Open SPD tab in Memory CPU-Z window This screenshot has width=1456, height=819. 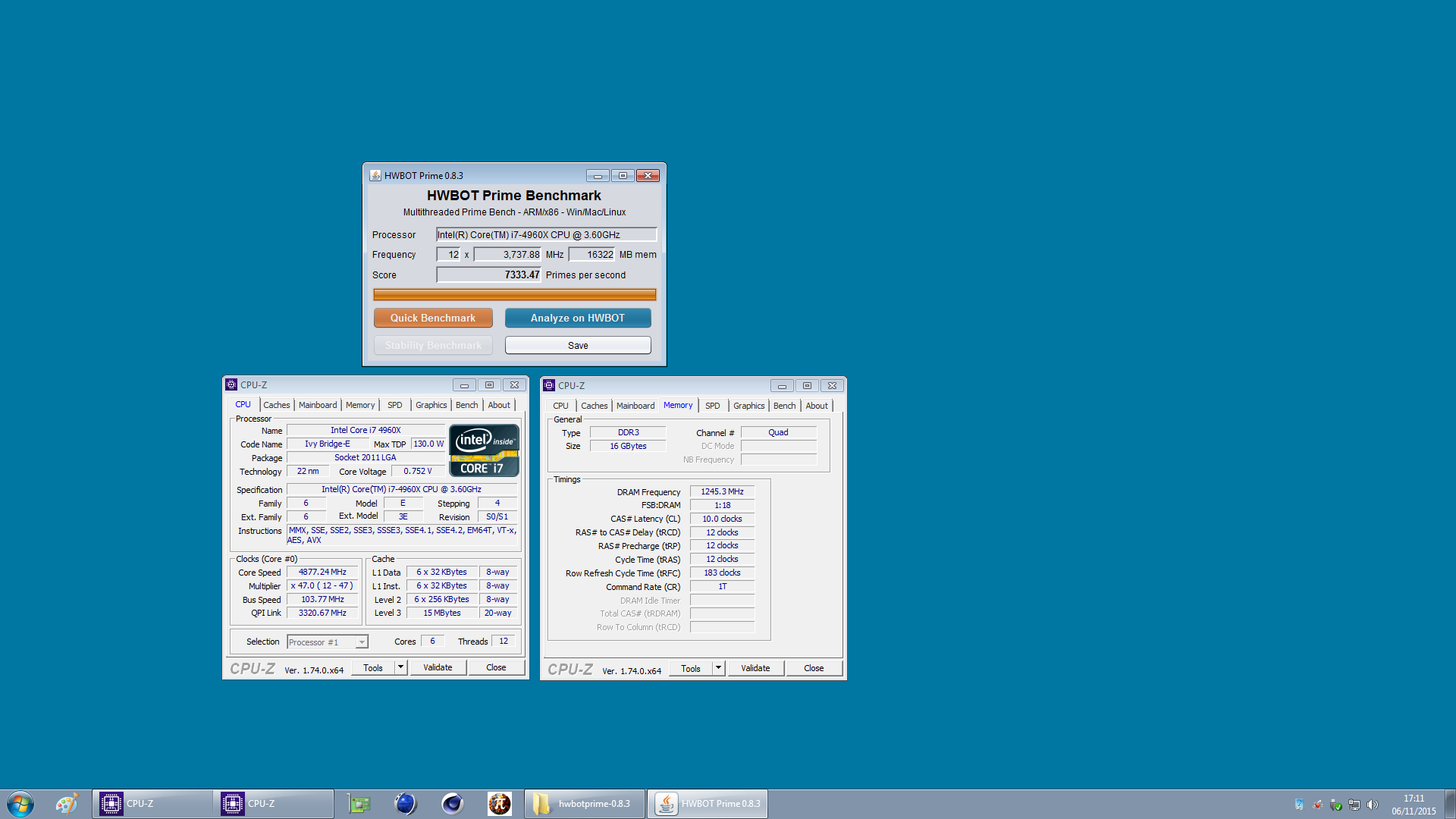[713, 406]
